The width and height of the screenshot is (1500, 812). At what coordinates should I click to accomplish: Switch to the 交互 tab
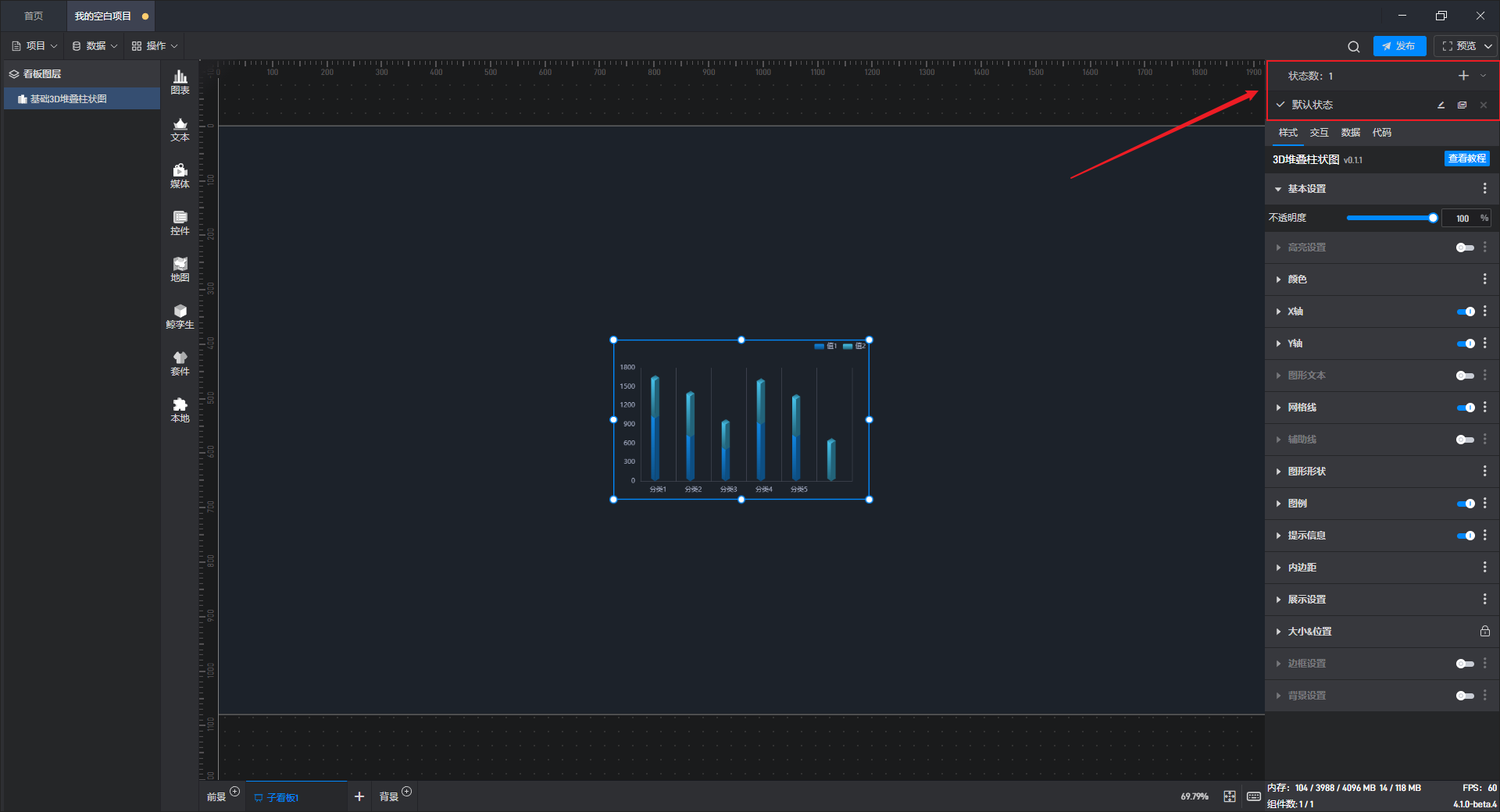(x=1319, y=133)
